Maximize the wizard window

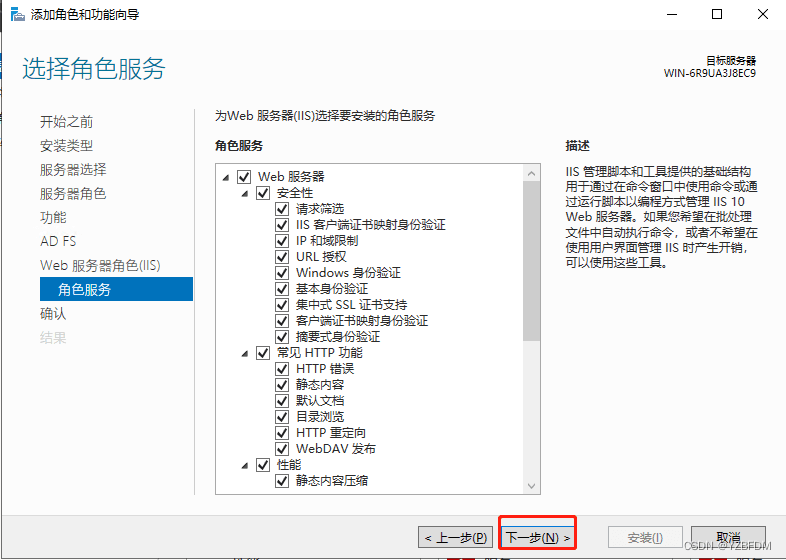point(717,14)
